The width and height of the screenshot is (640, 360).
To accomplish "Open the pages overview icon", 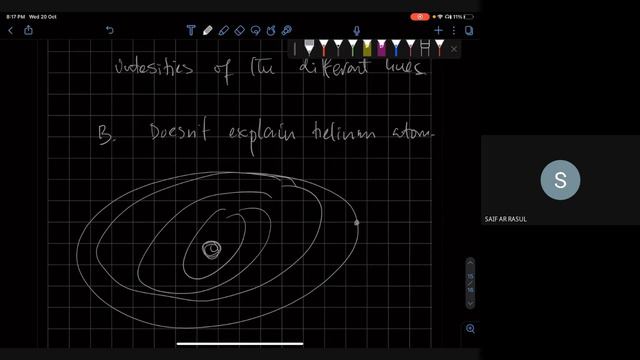I will 469,30.
